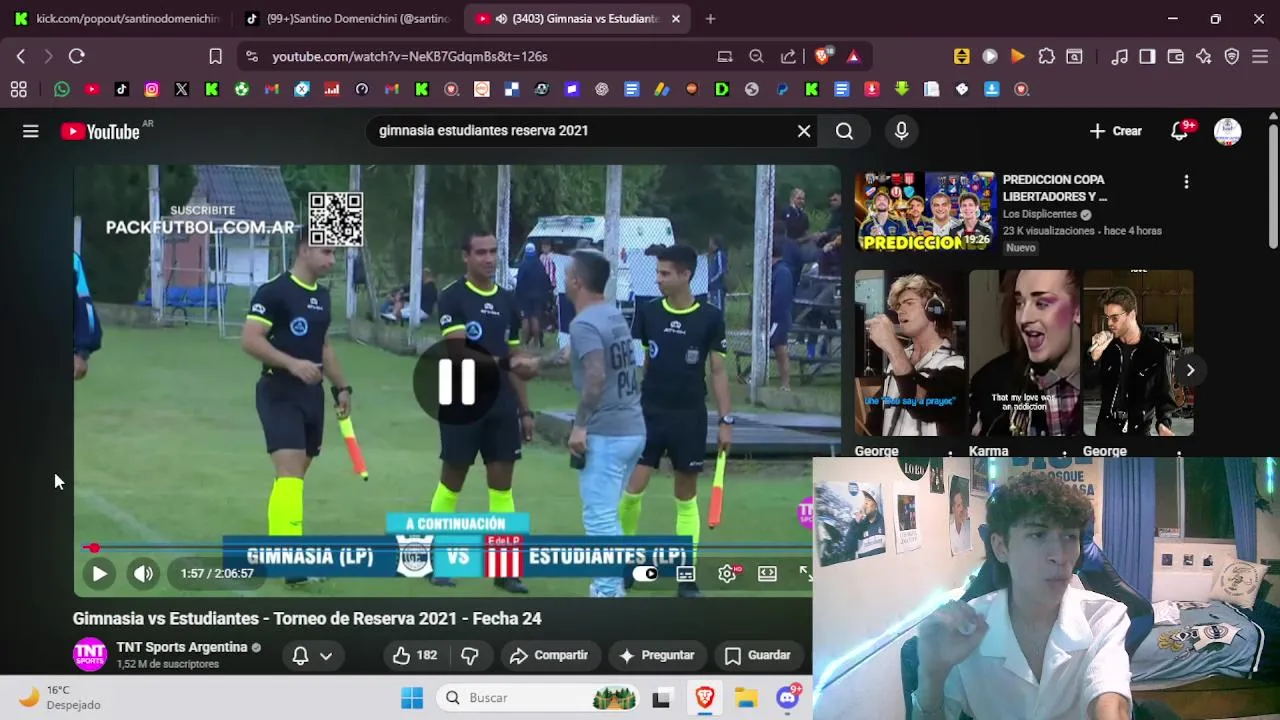The height and width of the screenshot is (720, 1280).
Task: Click the taskbar Buscar search box
Action: 540,698
